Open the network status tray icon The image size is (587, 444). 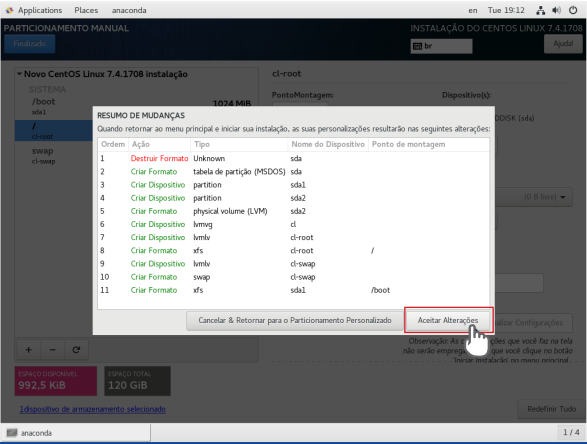(x=540, y=10)
